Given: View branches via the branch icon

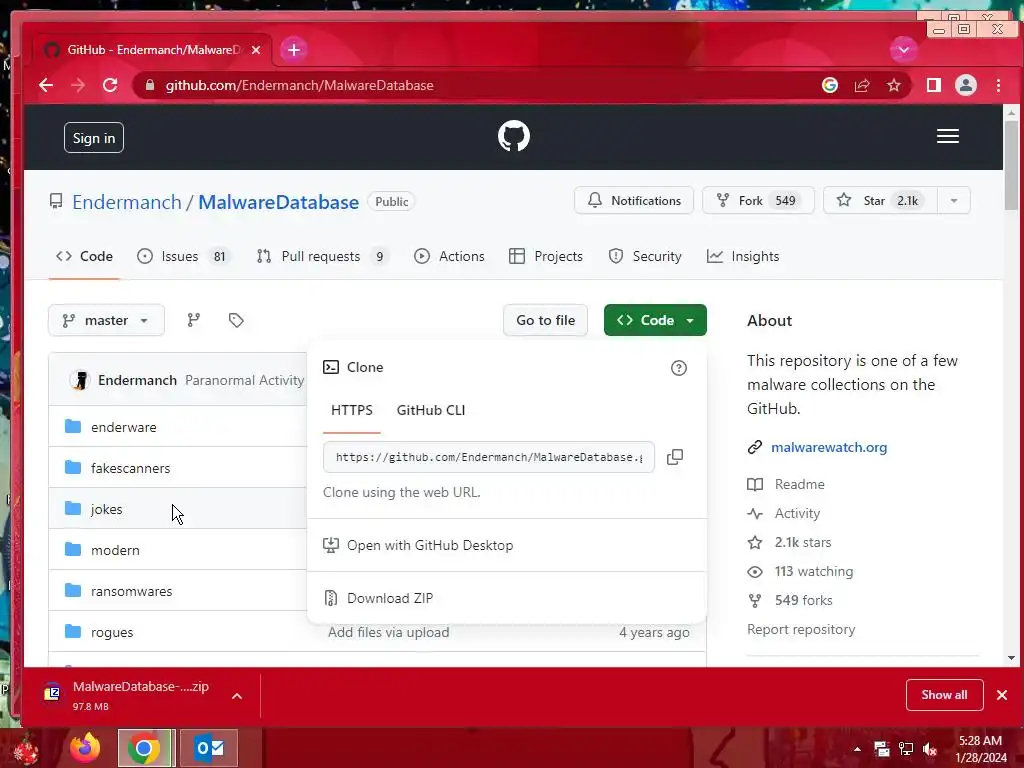Looking at the screenshot, I should [x=193, y=320].
